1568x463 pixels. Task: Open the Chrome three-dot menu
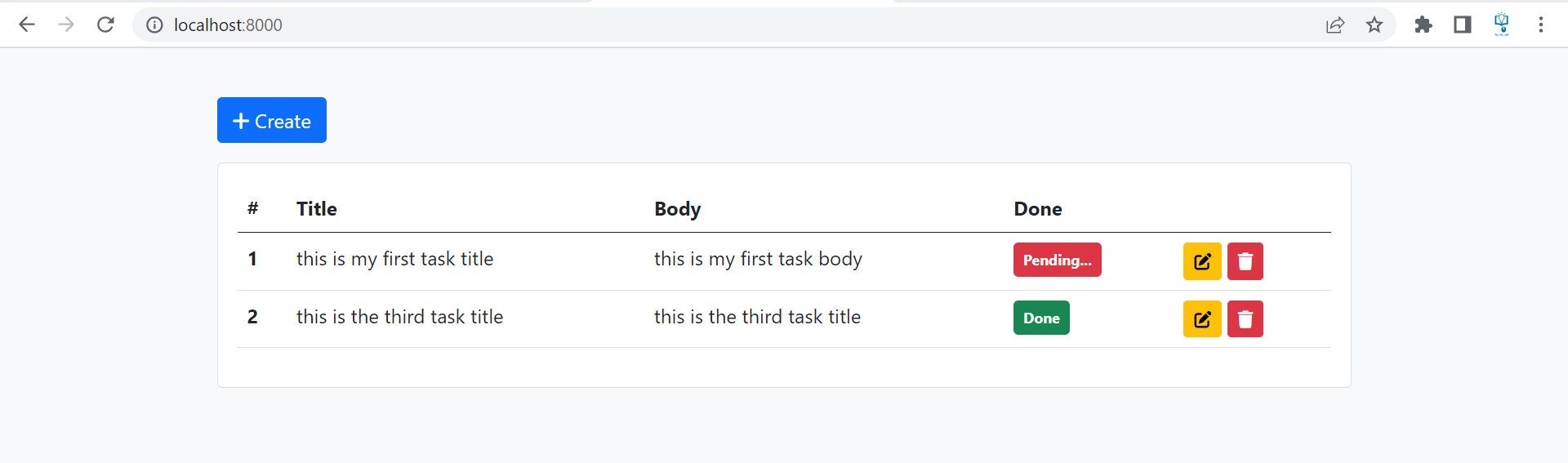point(1541,24)
